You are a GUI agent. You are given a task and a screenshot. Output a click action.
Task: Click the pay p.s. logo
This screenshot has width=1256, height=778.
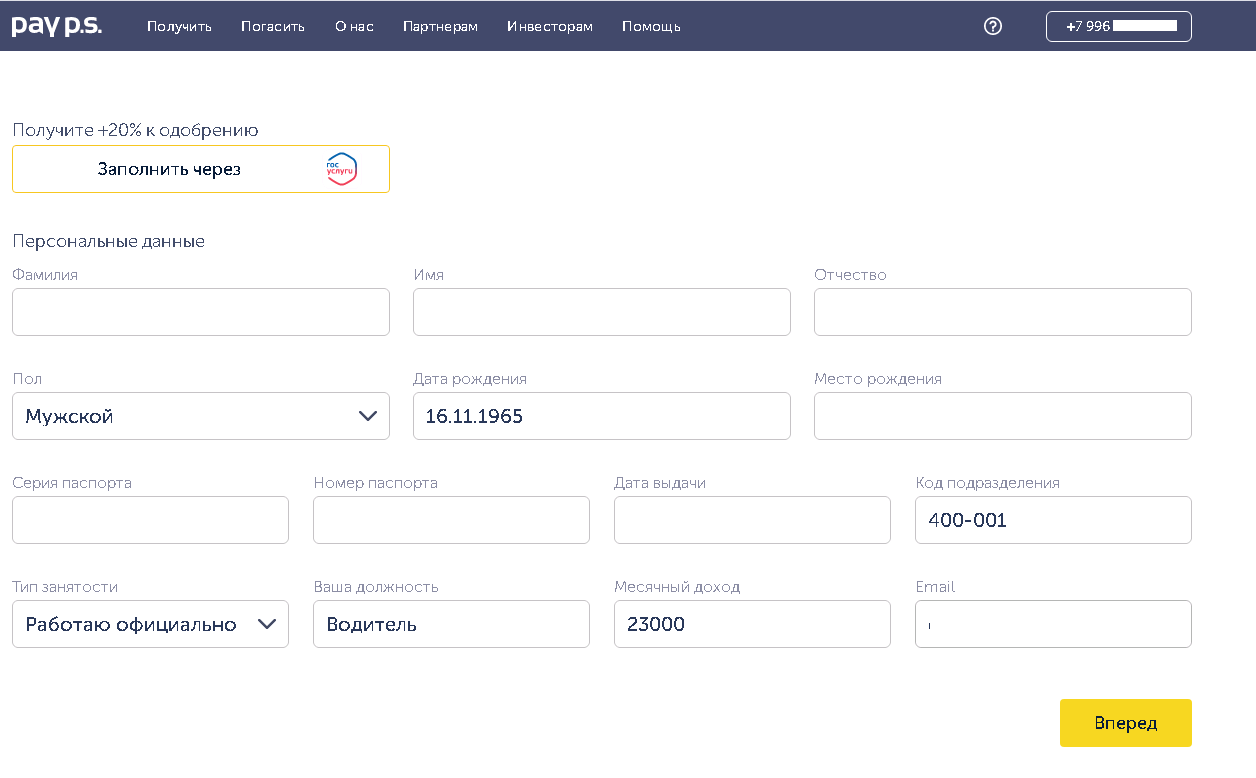point(56,26)
